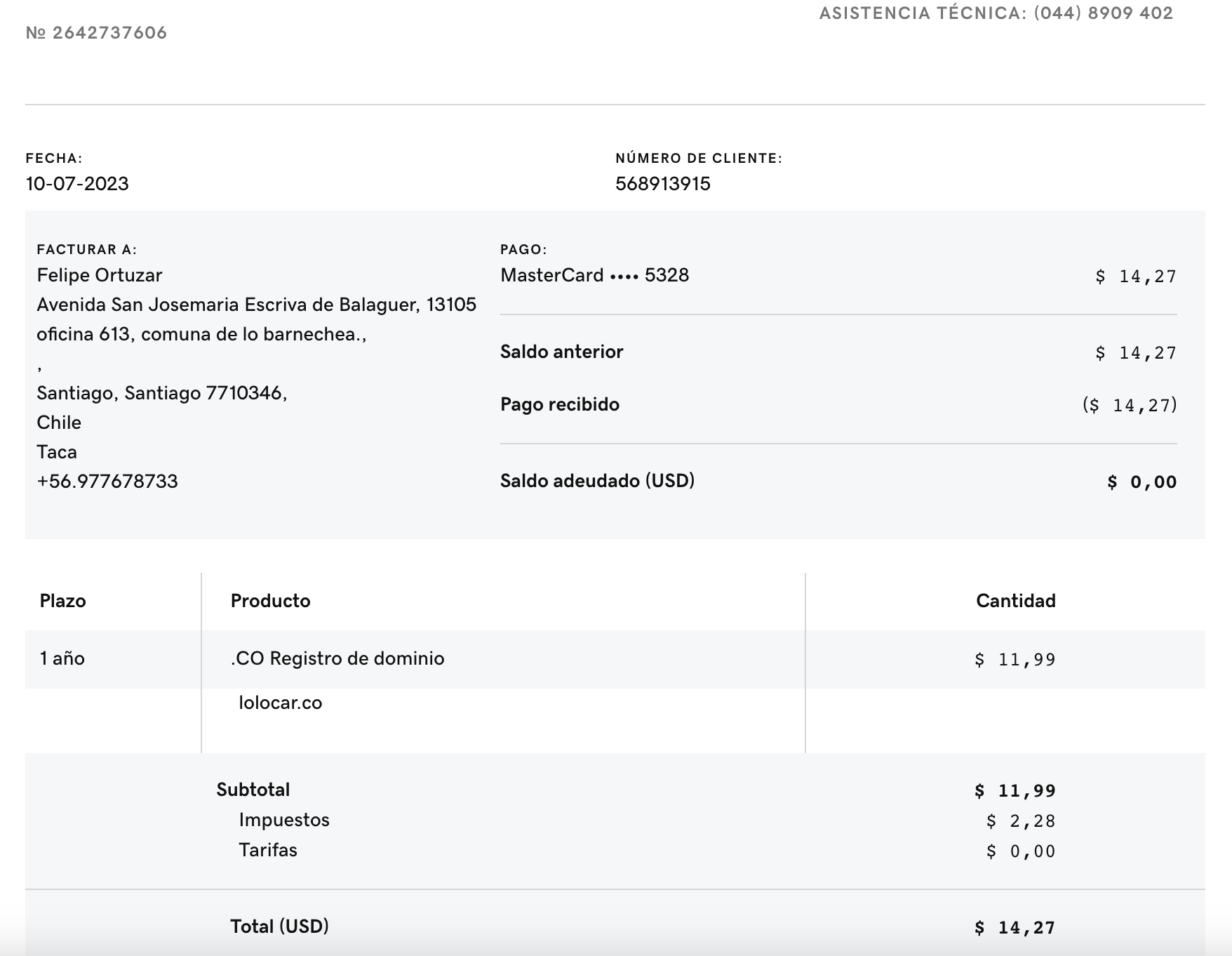Select the Total (USD) amount

click(x=1015, y=928)
